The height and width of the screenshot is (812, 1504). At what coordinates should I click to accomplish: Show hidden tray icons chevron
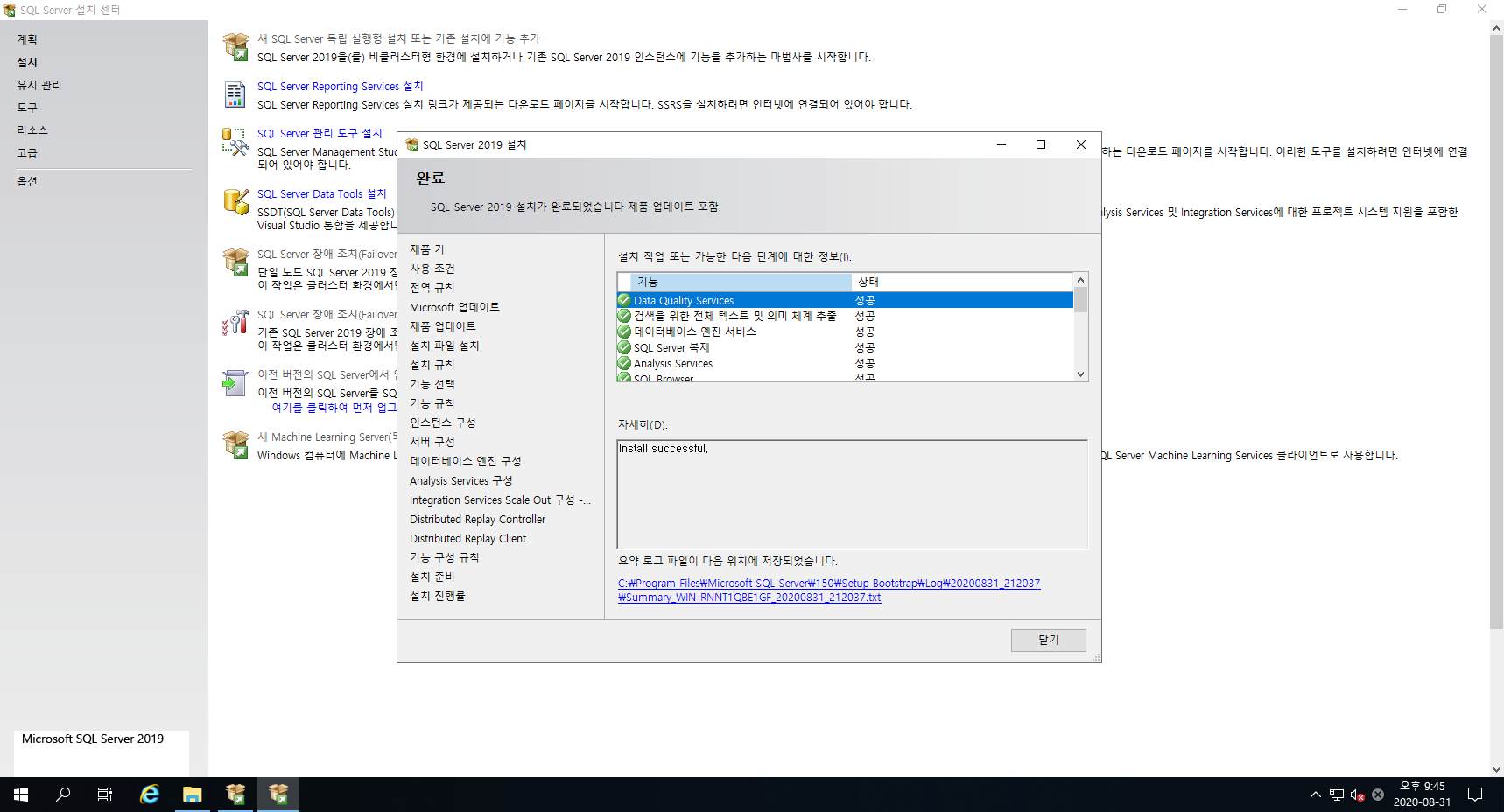(x=1315, y=794)
